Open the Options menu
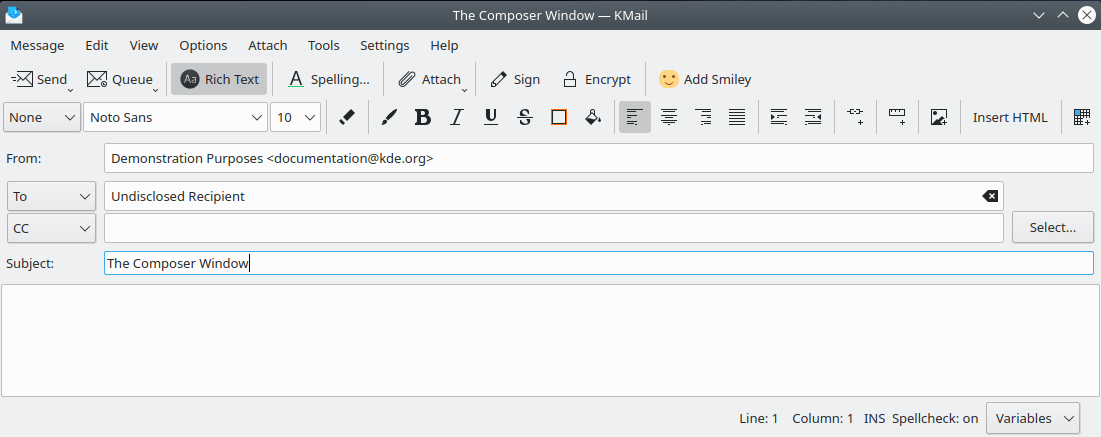1101x437 pixels. [203, 45]
